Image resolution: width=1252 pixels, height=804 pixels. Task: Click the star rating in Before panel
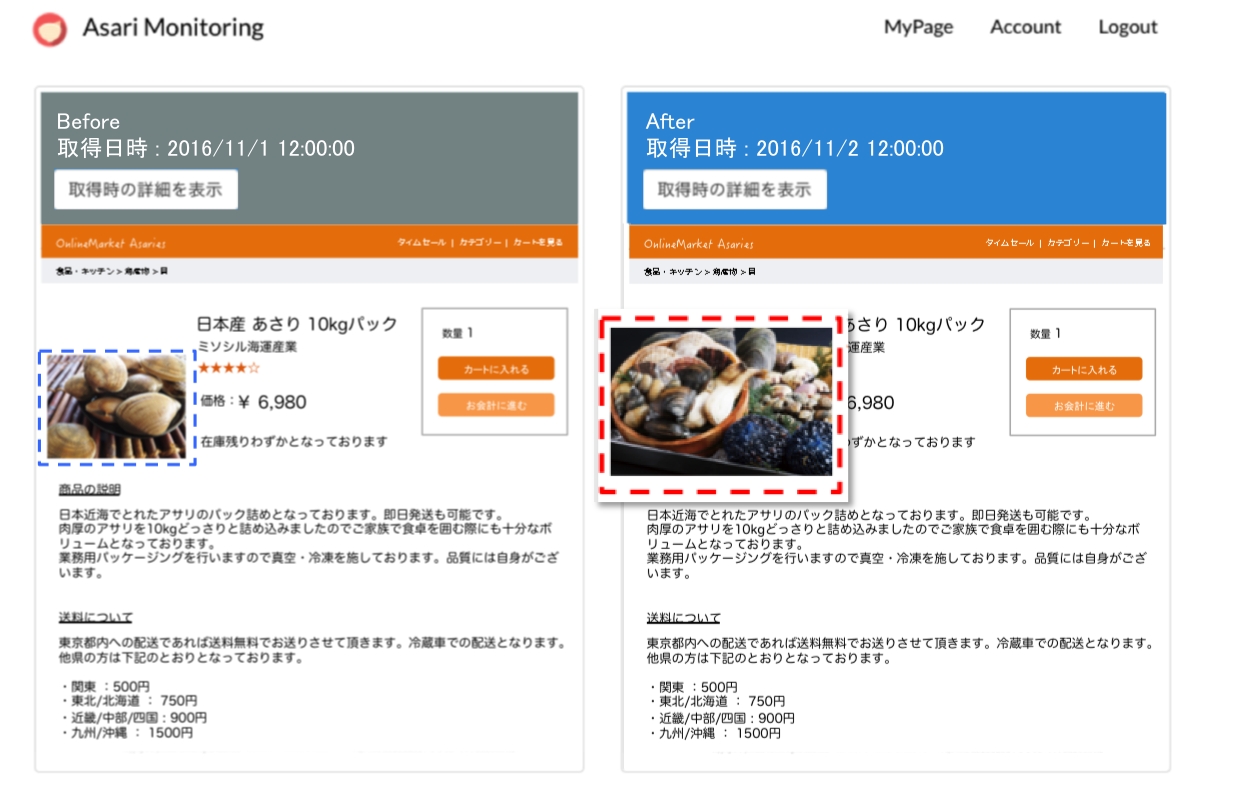229,368
